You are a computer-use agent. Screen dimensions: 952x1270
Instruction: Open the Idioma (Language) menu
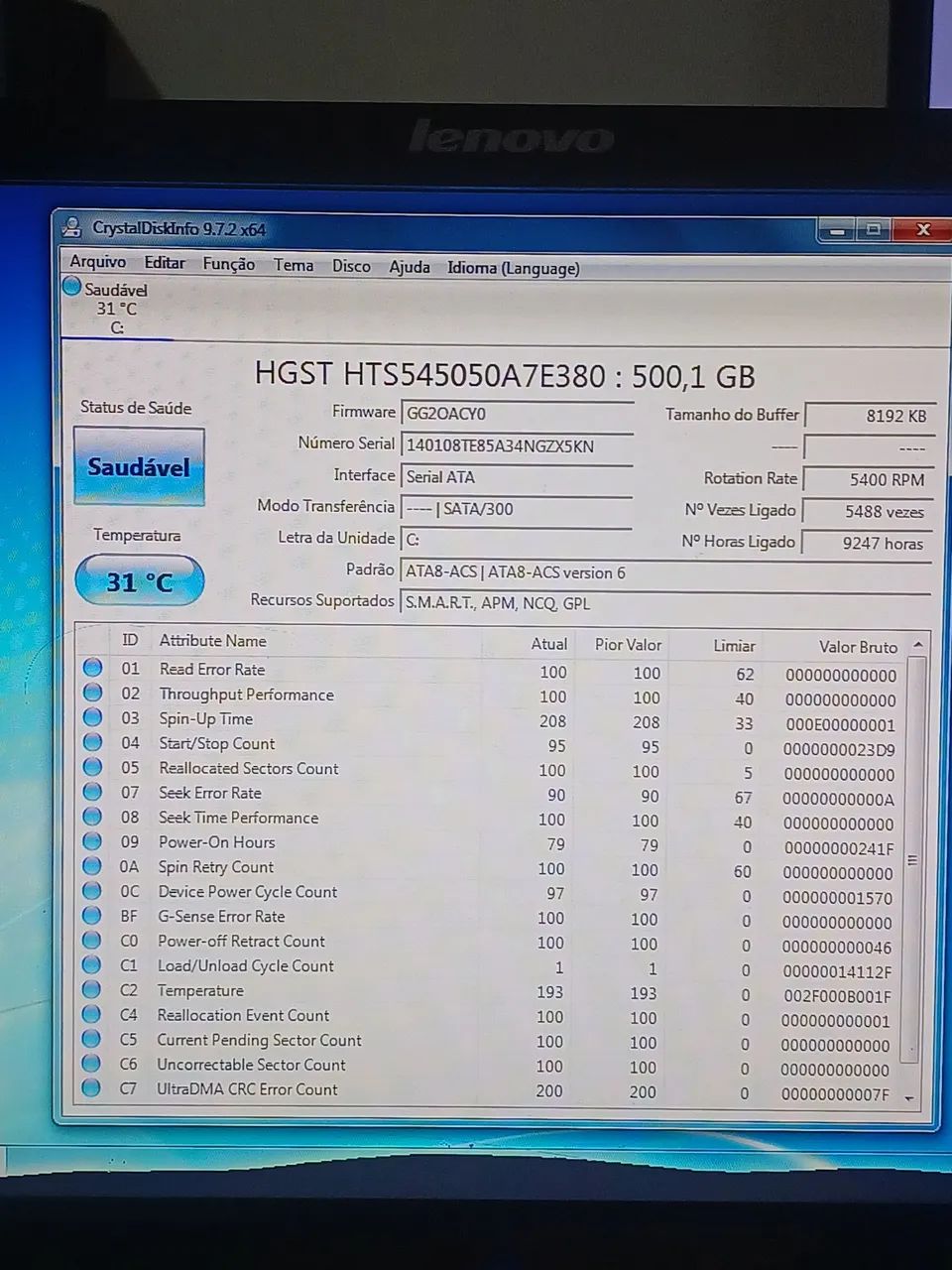(514, 268)
